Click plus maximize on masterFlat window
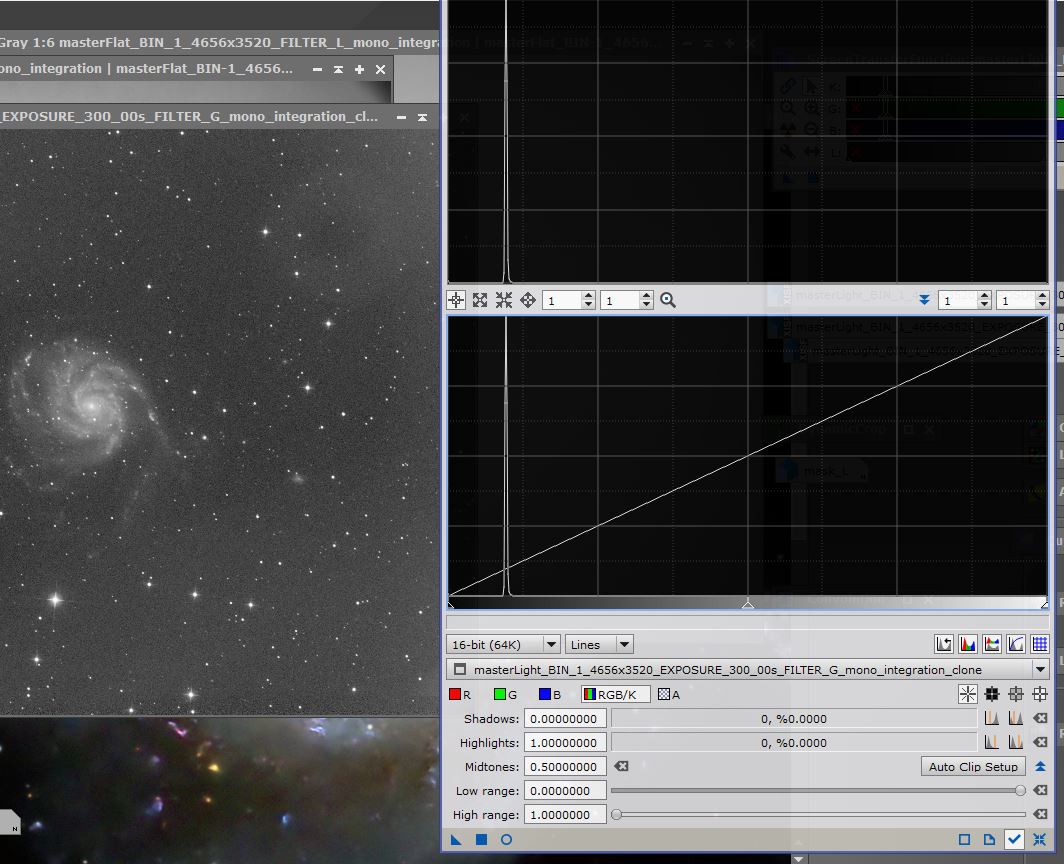 point(359,69)
